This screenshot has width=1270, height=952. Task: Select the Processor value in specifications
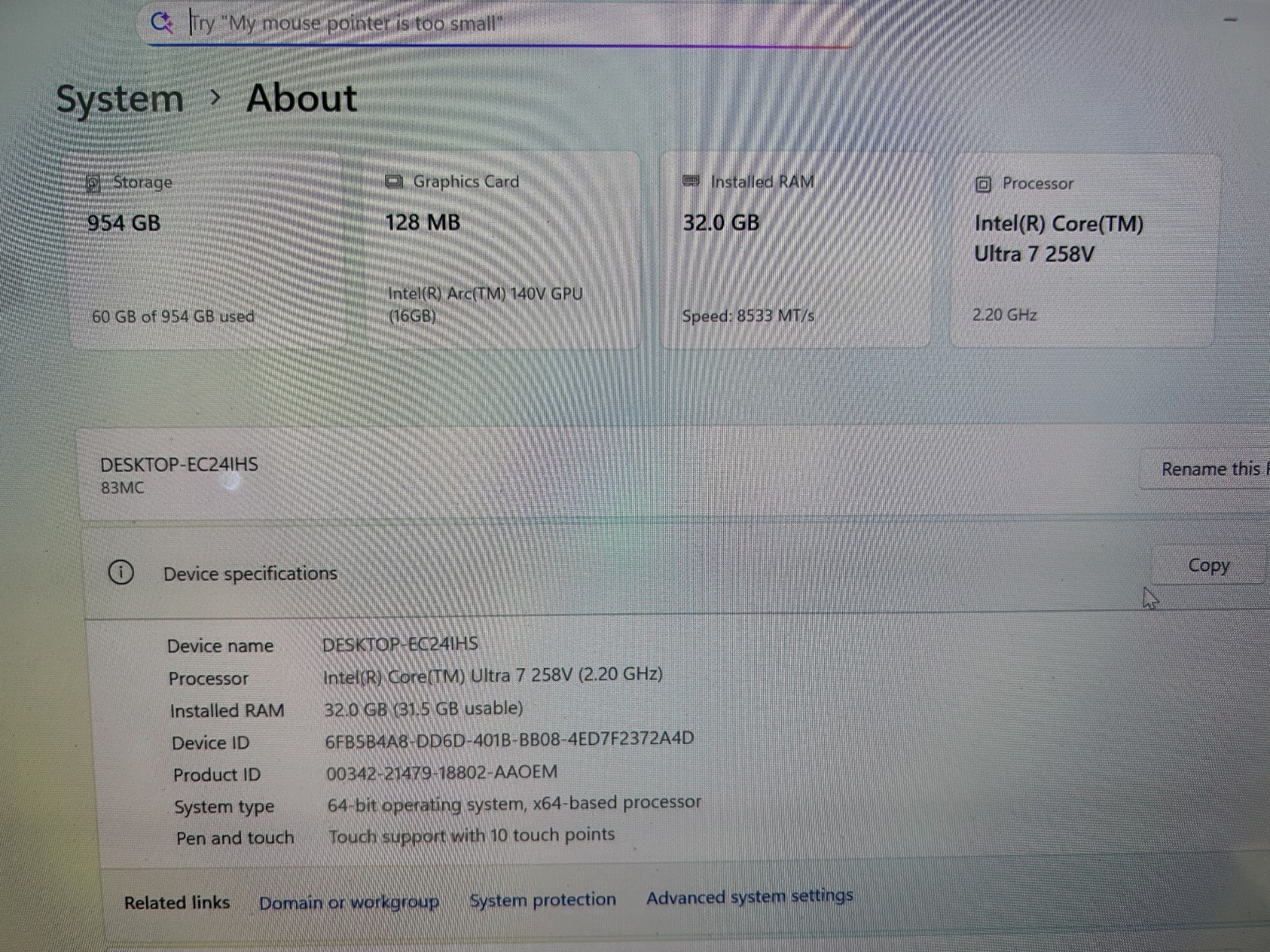pyautogui.click(x=492, y=676)
